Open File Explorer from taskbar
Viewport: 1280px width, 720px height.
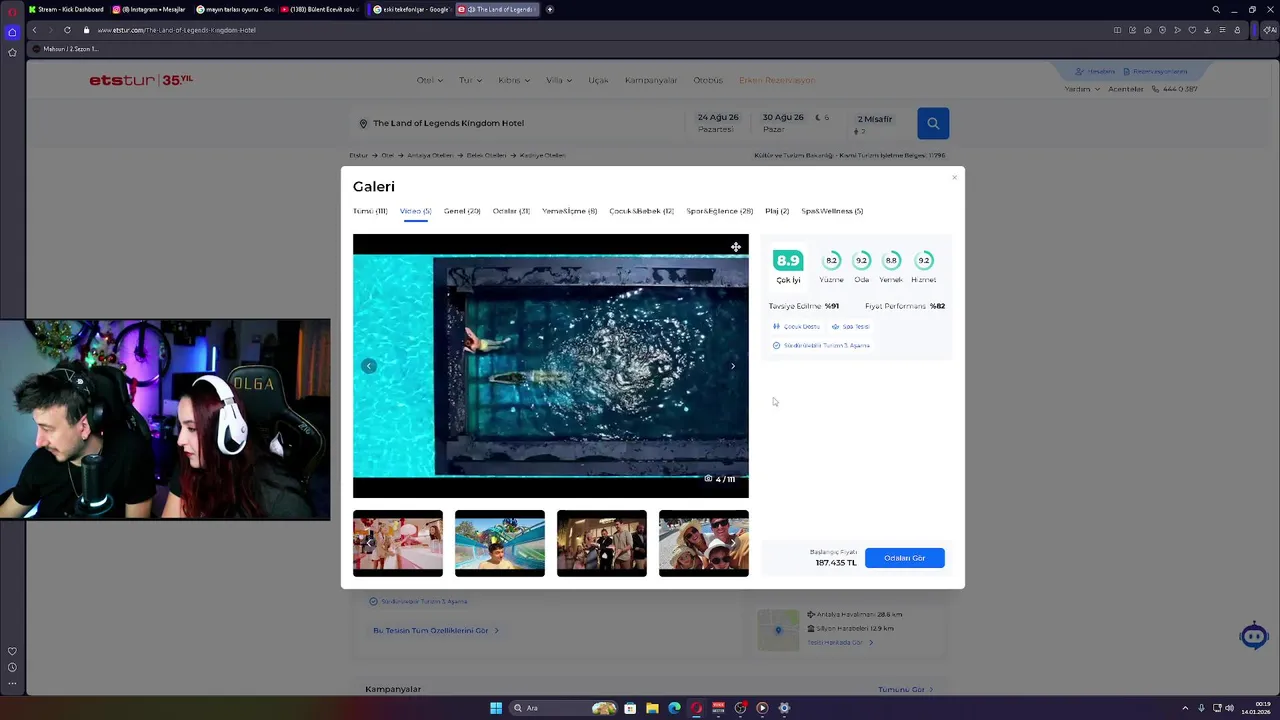(652, 708)
